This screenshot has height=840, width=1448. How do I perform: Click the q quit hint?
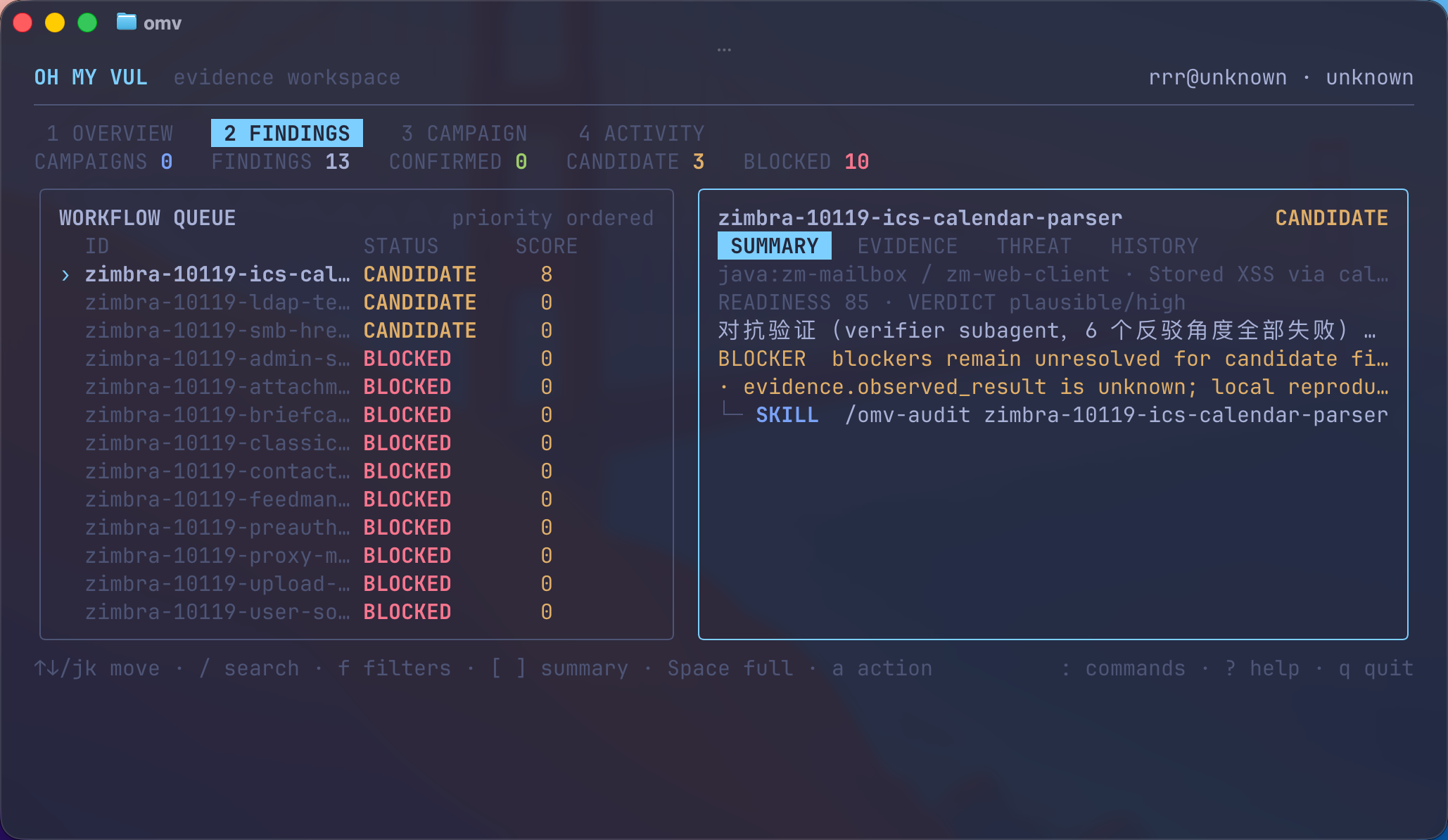pyautogui.click(x=1376, y=668)
